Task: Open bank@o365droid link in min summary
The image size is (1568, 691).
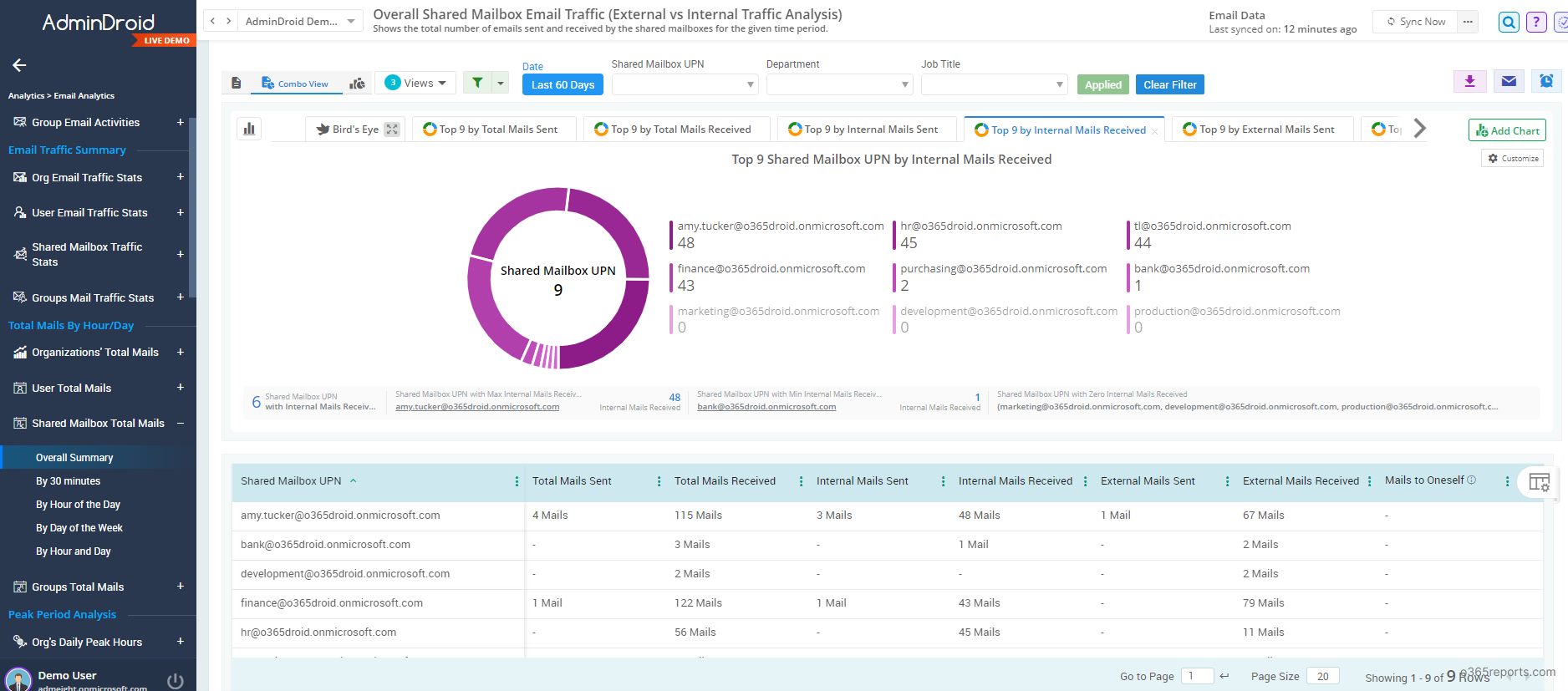Action: pyautogui.click(x=766, y=407)
